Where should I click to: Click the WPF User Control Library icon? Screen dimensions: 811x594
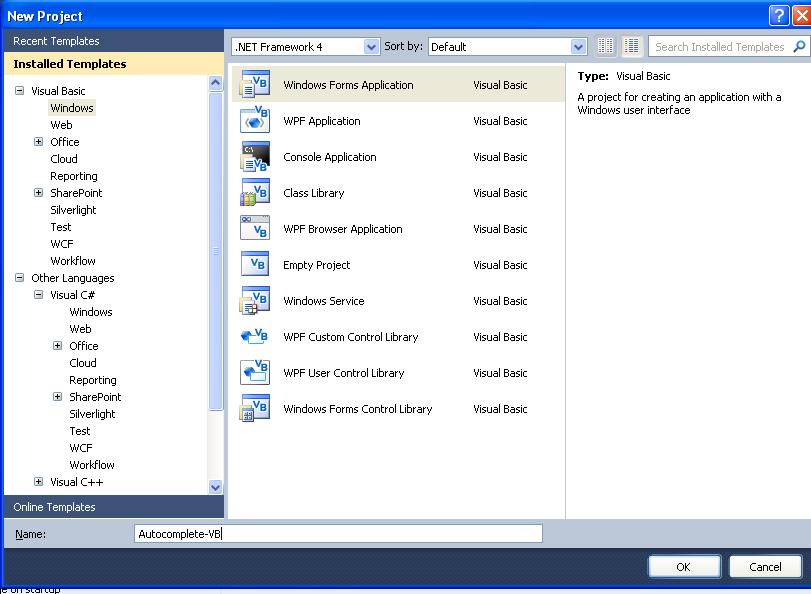coord(254,373)
